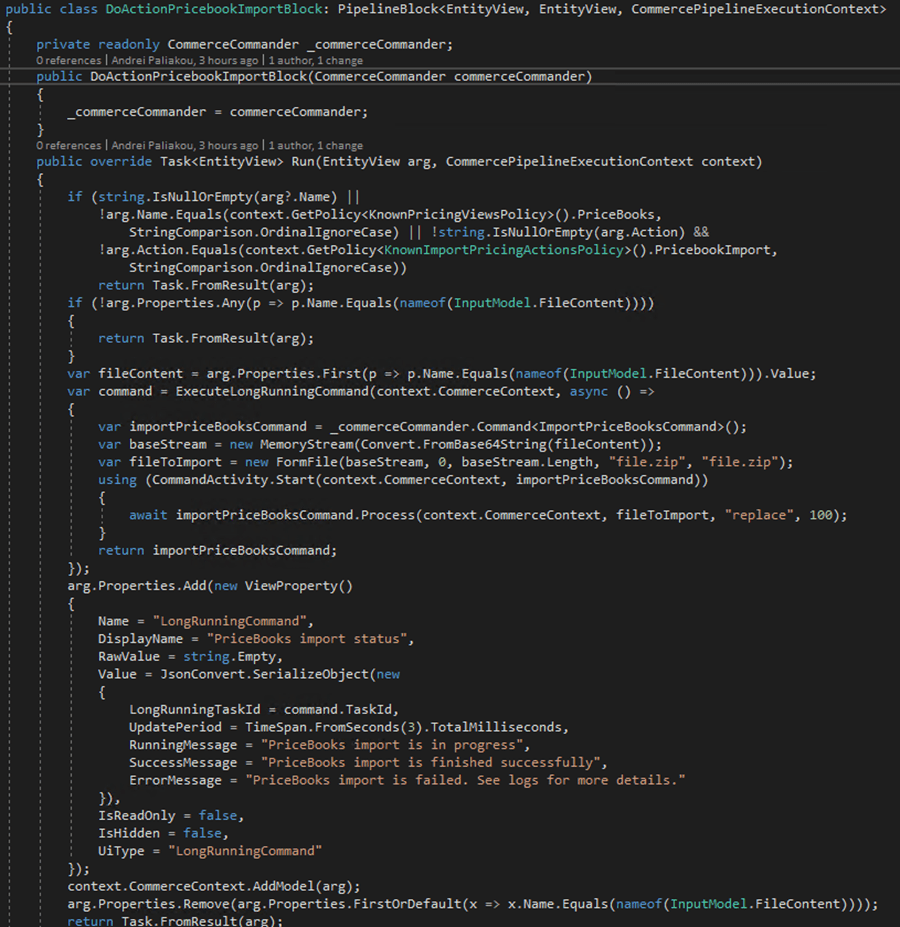Click the DisplayName property assignment
Image resolution: width=900 pixels, height=927 pixels.
point(141,639)
